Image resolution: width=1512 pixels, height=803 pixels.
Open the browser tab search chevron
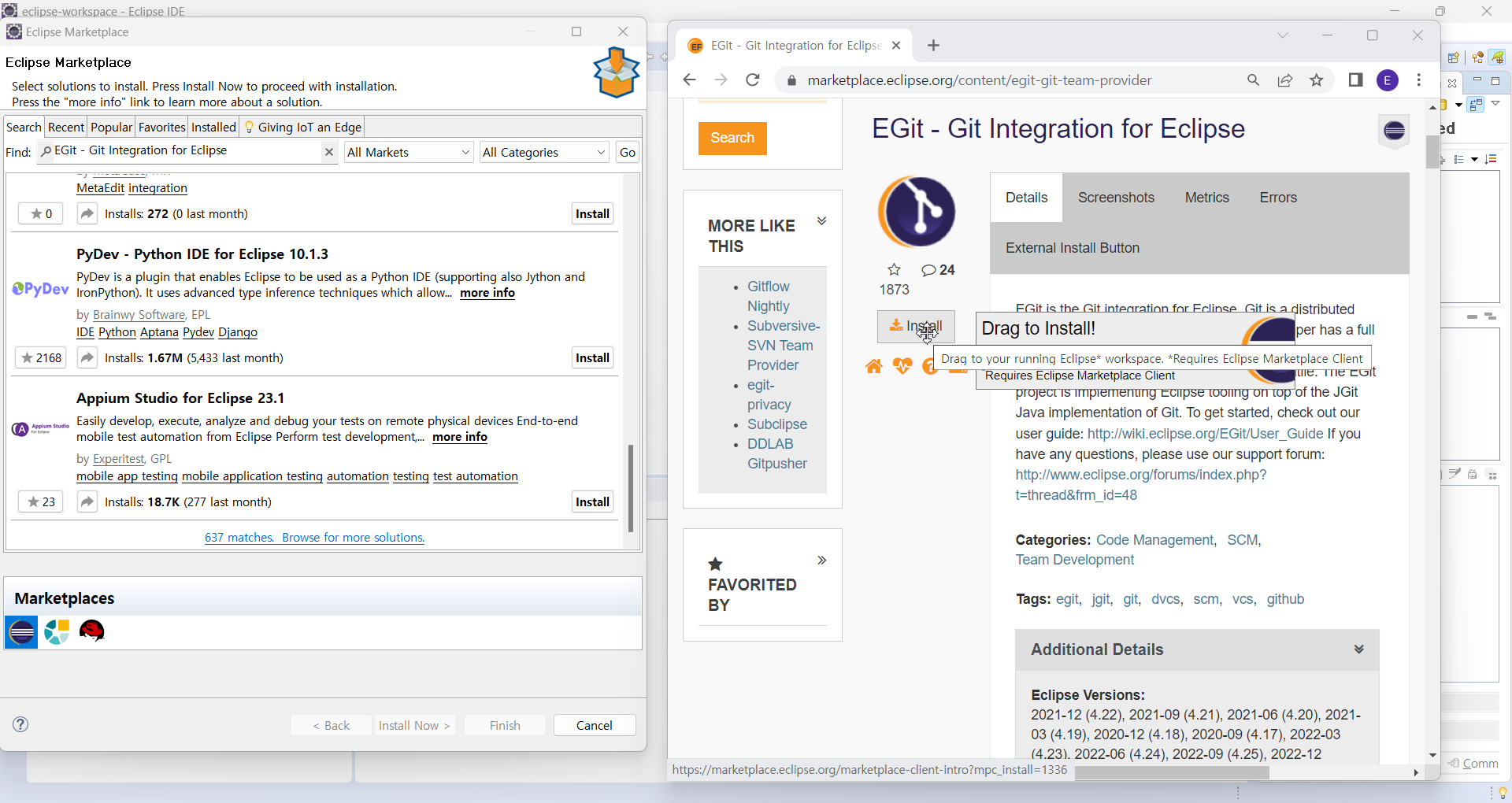pyautogui.click(x=1283, y=35)
